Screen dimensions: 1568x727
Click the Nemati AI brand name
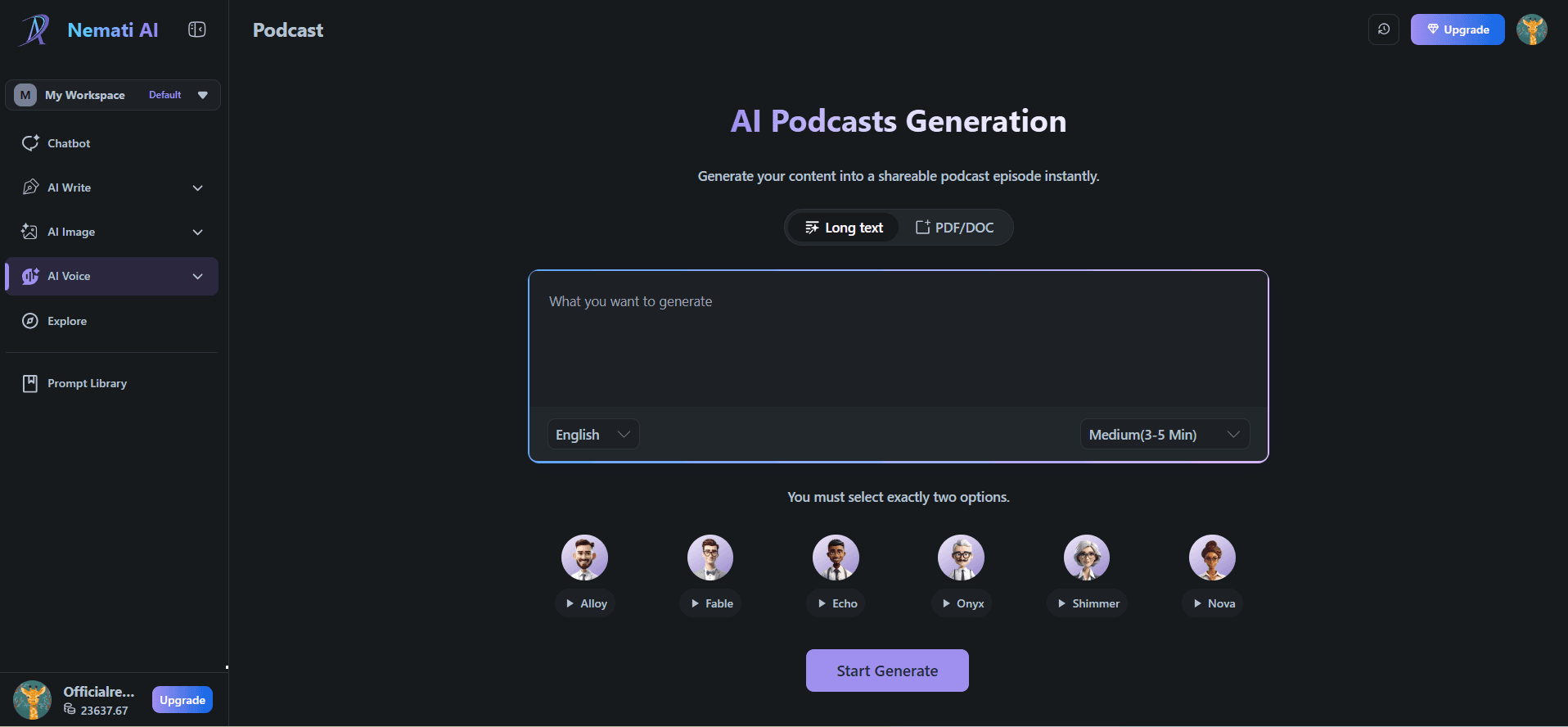point(113,30)
